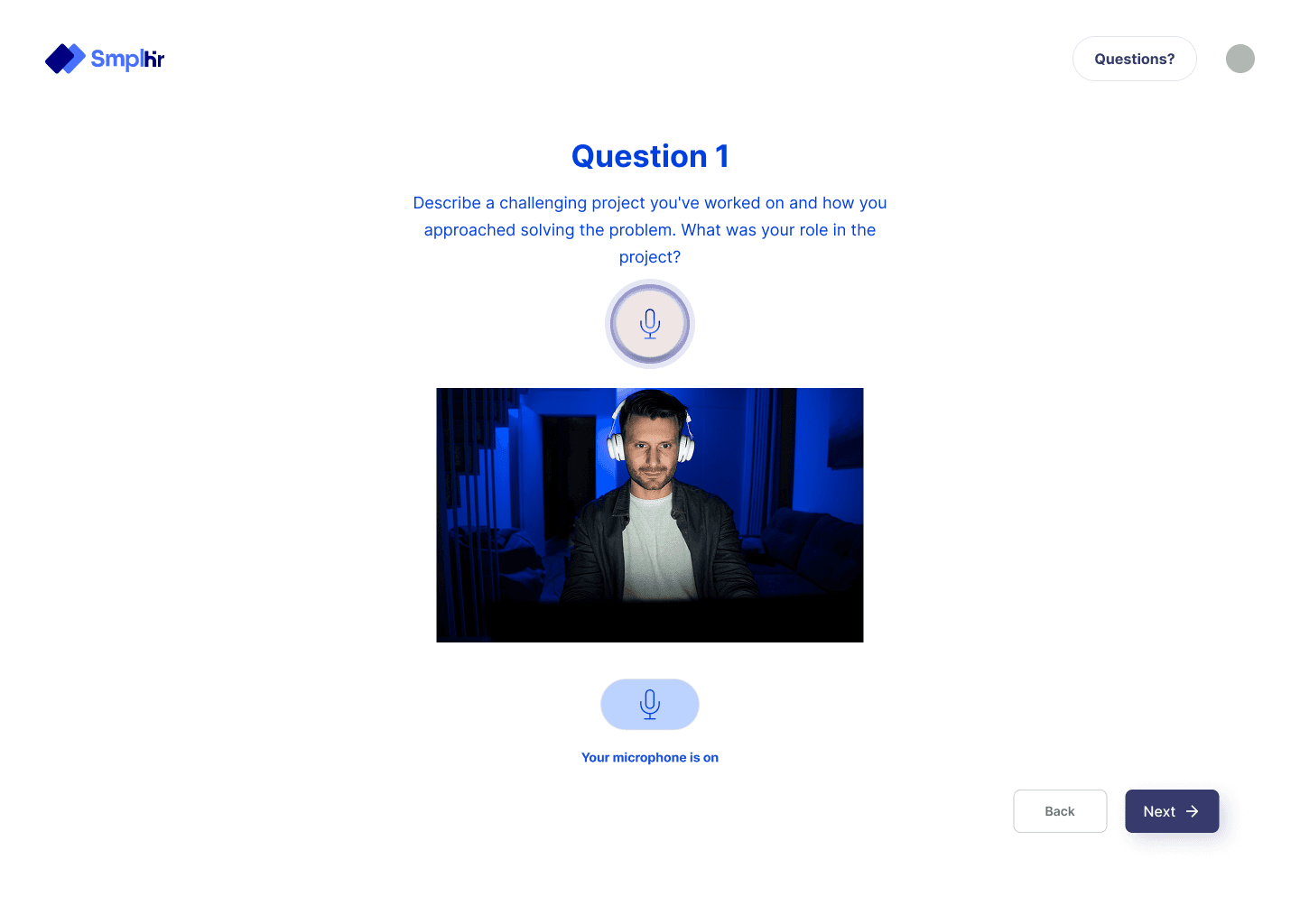This screenshot has height=924, width=1300.
Task: Click the Smplhr logo icon
Action: pyautogui.click(x=63, y=58)
